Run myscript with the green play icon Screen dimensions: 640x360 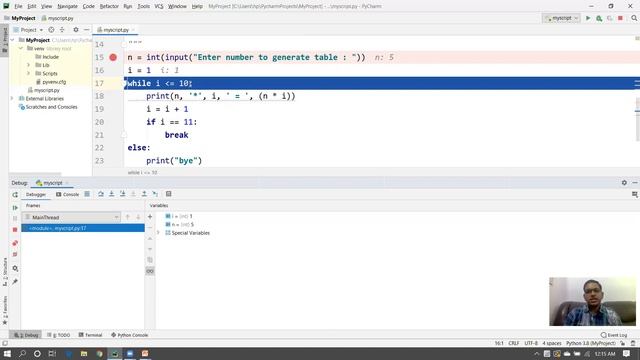click(x=588, y=18)
